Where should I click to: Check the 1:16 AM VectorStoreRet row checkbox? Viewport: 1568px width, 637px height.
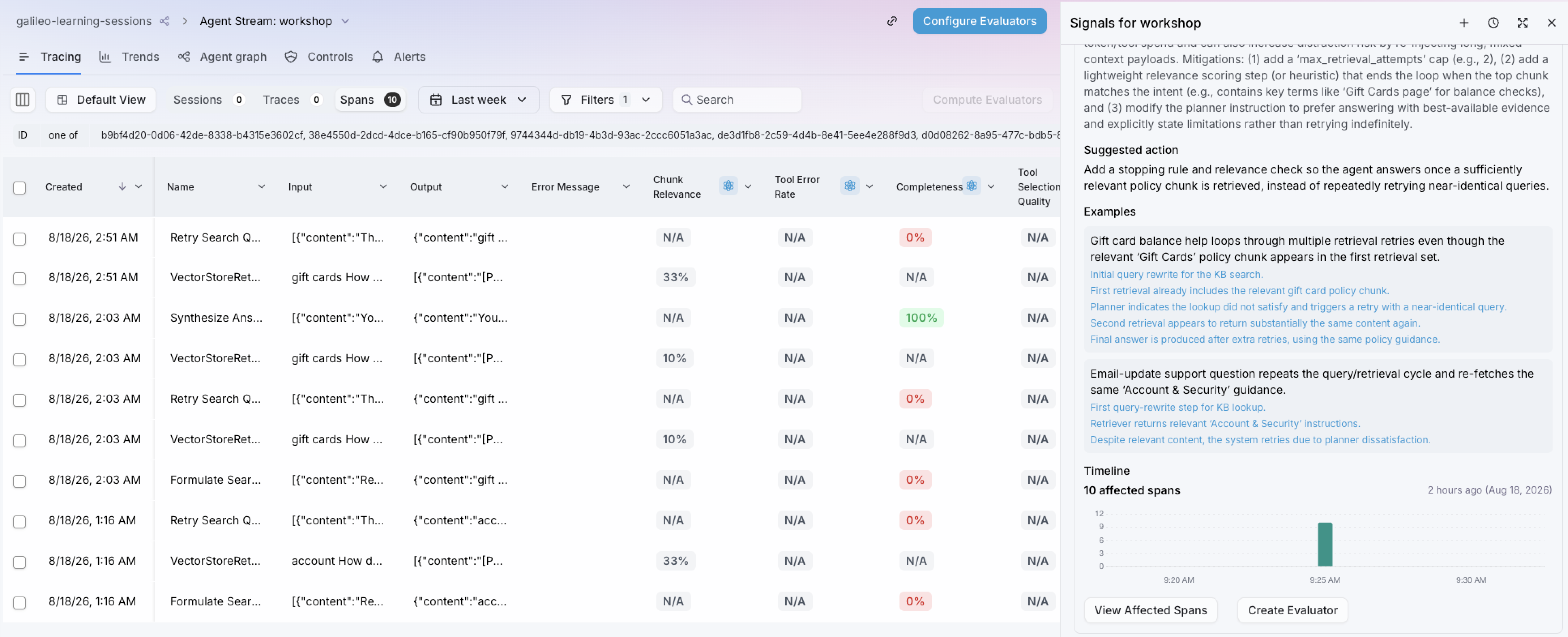[19, 562]
